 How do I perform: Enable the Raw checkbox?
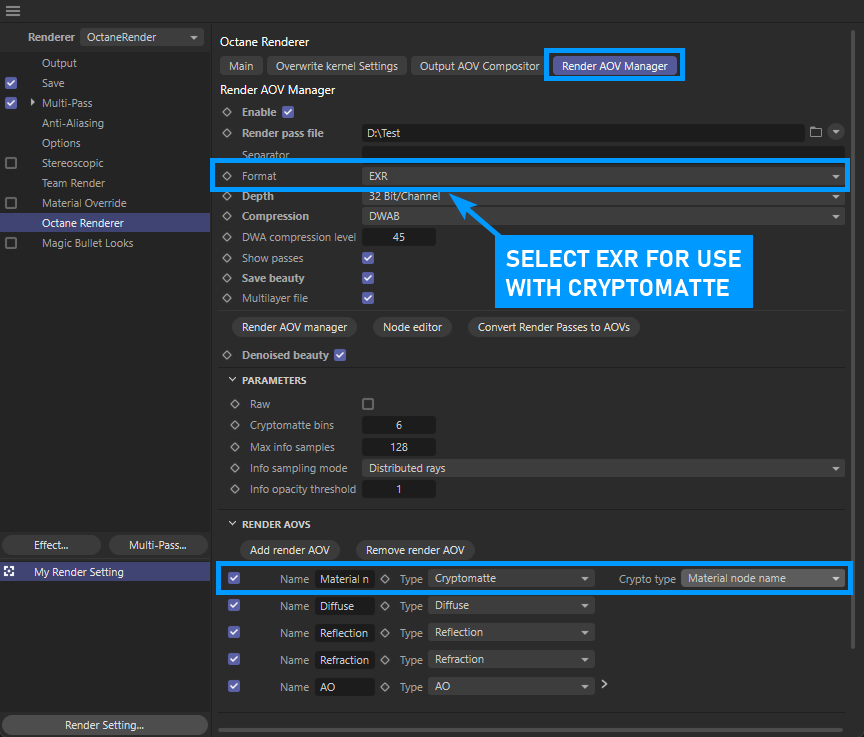tap(368, 404)
